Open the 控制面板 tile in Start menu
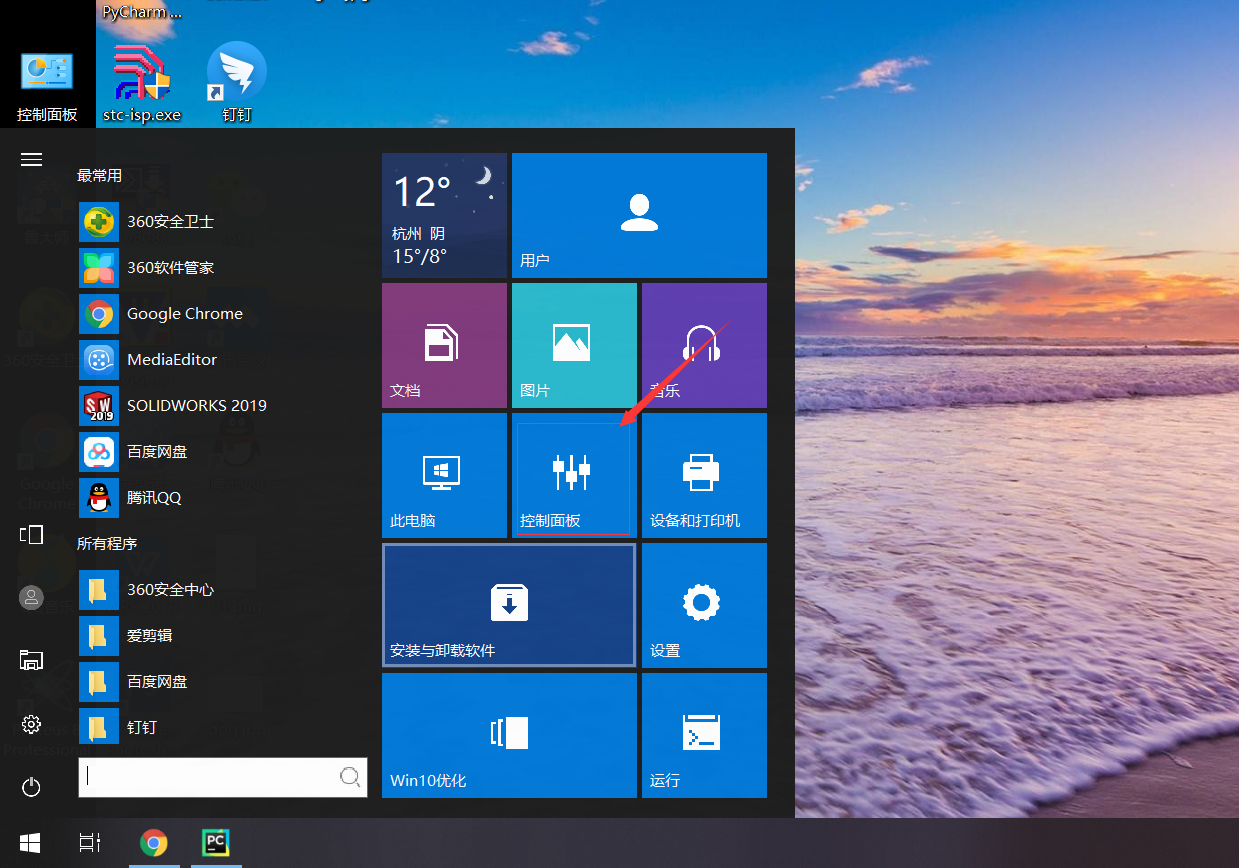Screen dimensions: 1239x868 click(x=574, y=475)
